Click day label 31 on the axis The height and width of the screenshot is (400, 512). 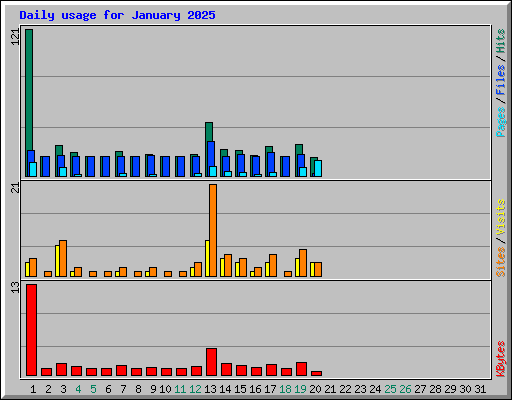pos(480,389)
